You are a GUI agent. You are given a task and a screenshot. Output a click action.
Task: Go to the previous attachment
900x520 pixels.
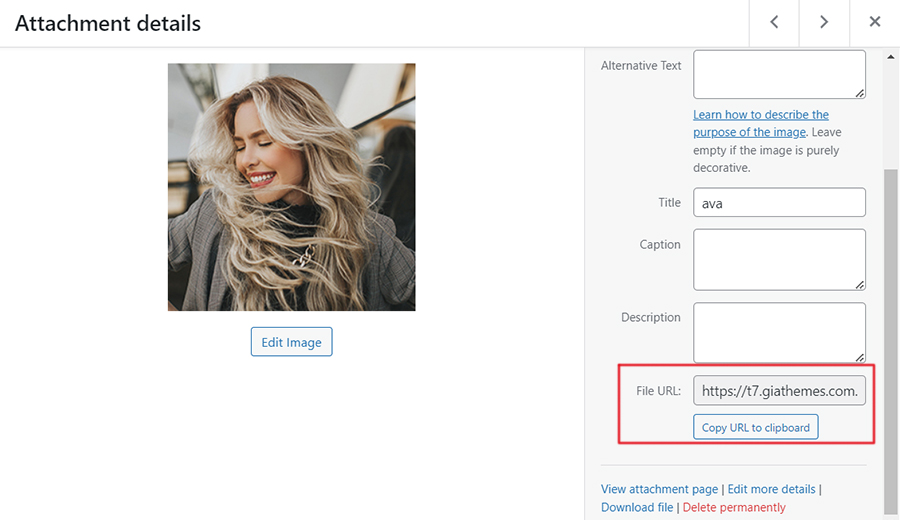[774, 23]
